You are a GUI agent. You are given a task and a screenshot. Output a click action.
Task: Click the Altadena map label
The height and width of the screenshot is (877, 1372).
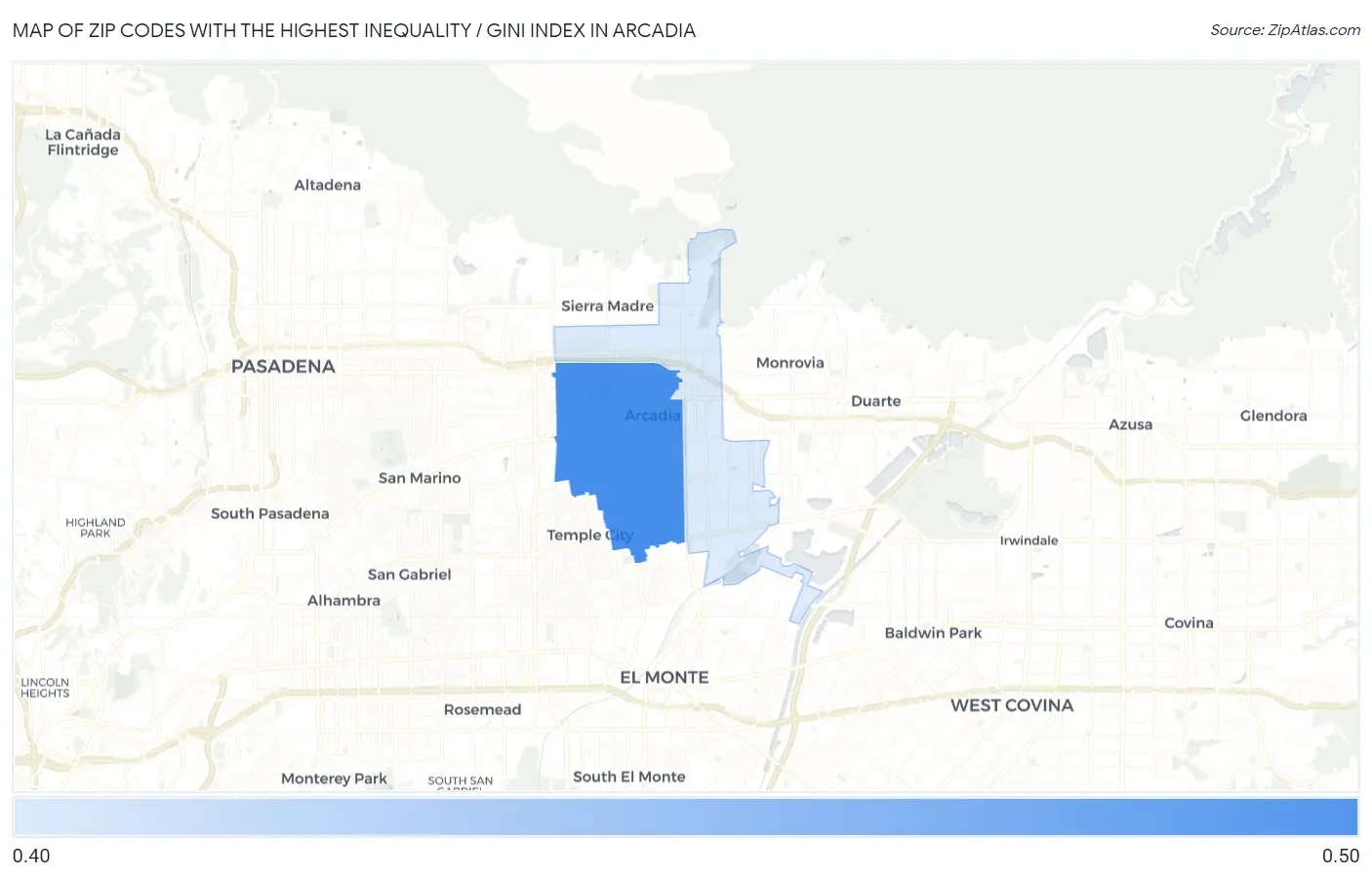click(x=328, y=185)
